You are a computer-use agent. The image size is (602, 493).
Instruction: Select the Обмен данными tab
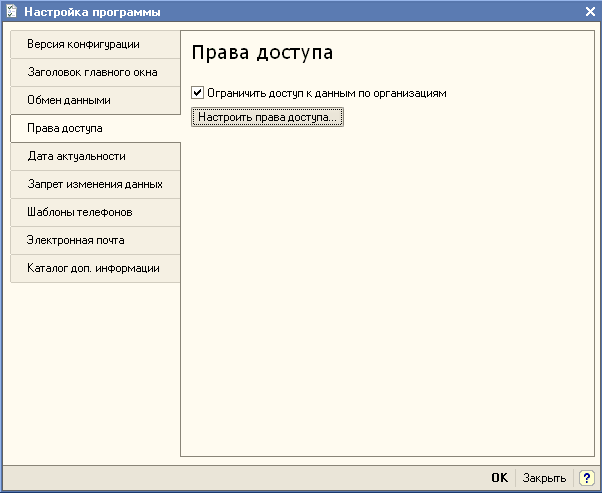click(x=70, y=100)
